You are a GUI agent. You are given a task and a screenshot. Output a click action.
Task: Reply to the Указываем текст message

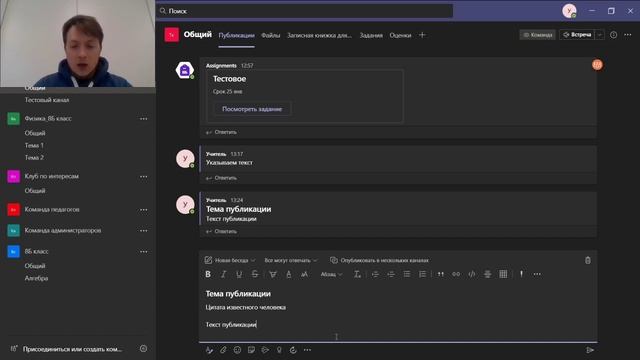(221, 178)
